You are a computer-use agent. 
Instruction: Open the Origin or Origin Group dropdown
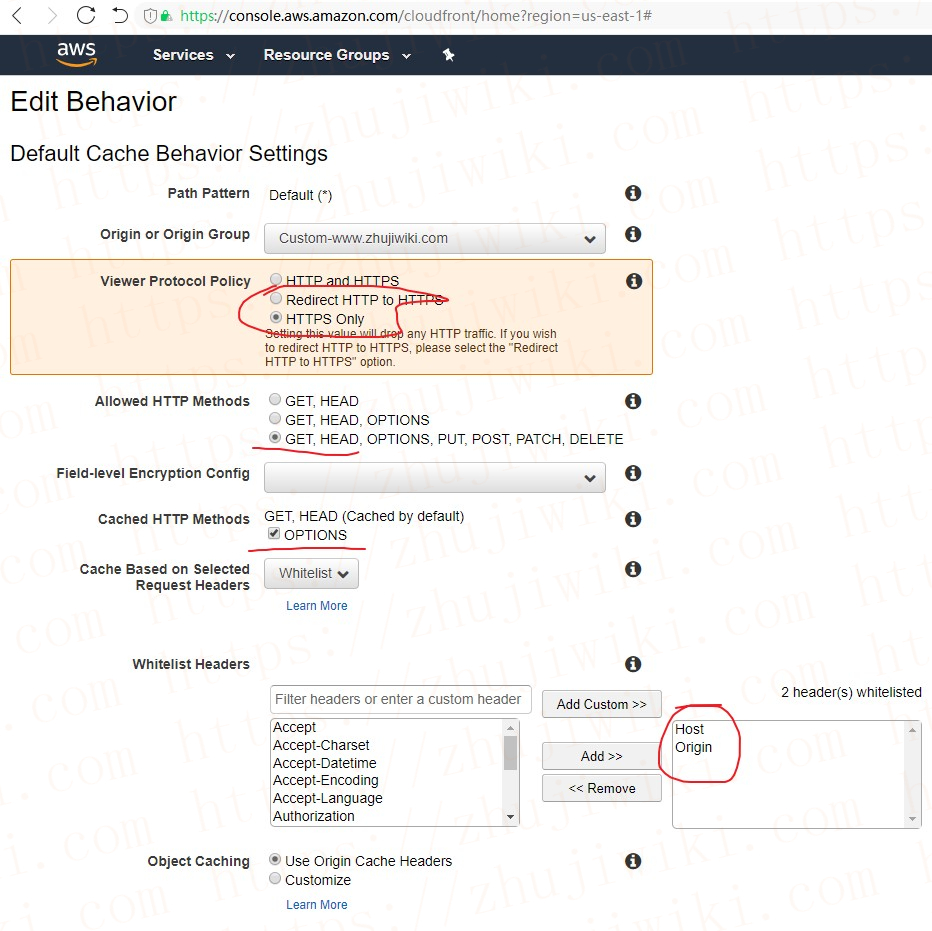point(434,238)
